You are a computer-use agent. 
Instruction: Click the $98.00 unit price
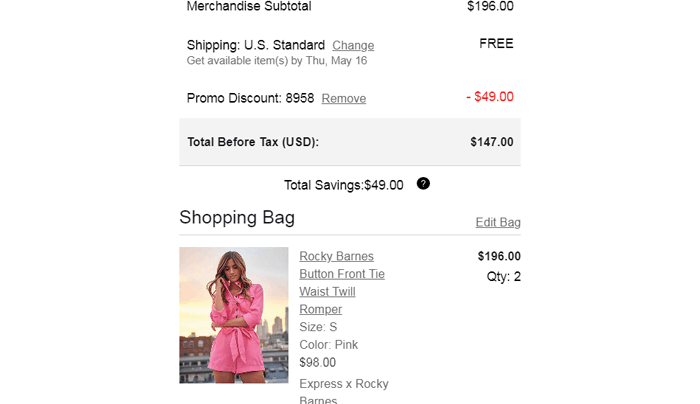318,363
